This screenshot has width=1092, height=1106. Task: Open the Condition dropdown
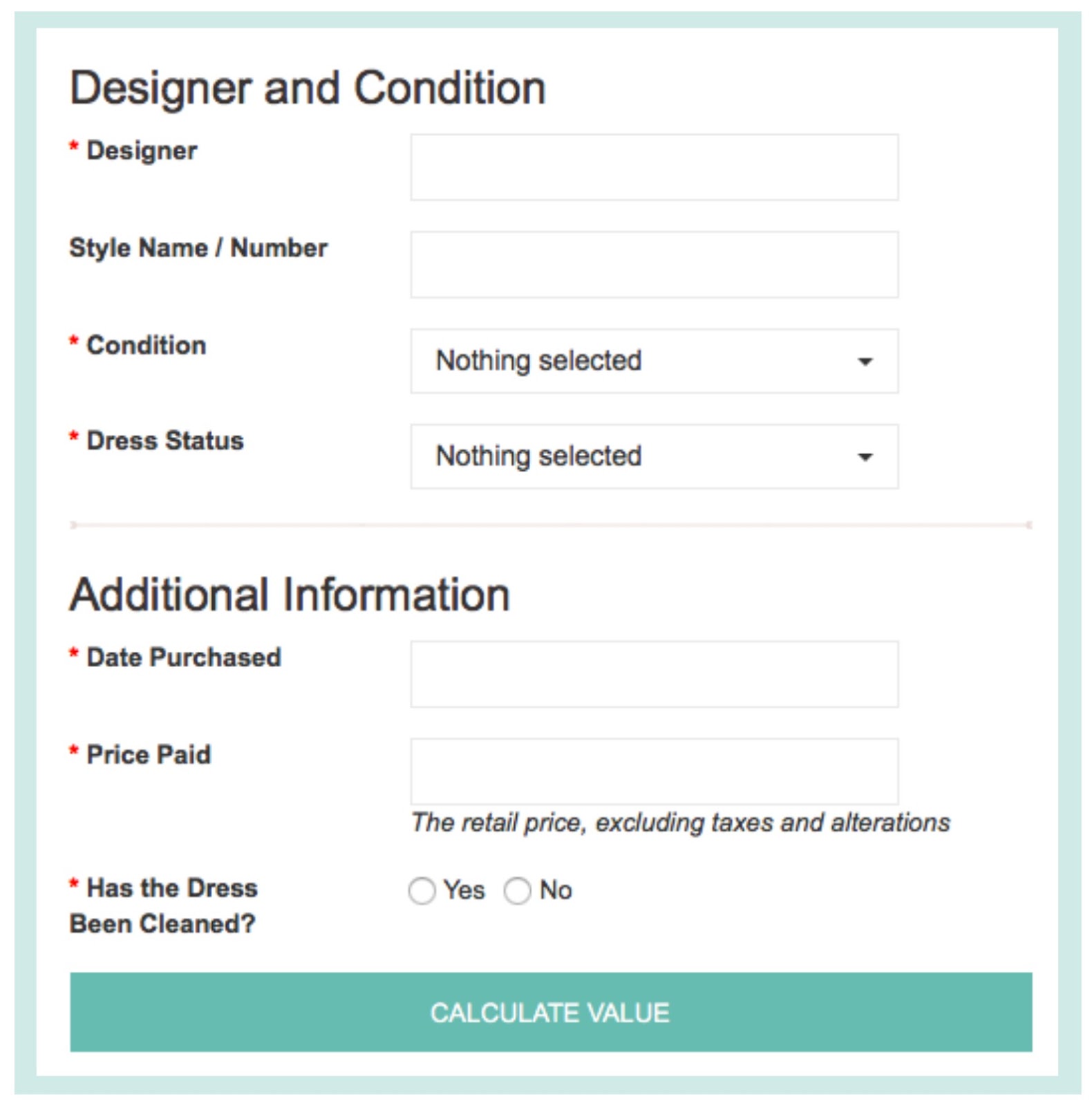tap(654, 361)
